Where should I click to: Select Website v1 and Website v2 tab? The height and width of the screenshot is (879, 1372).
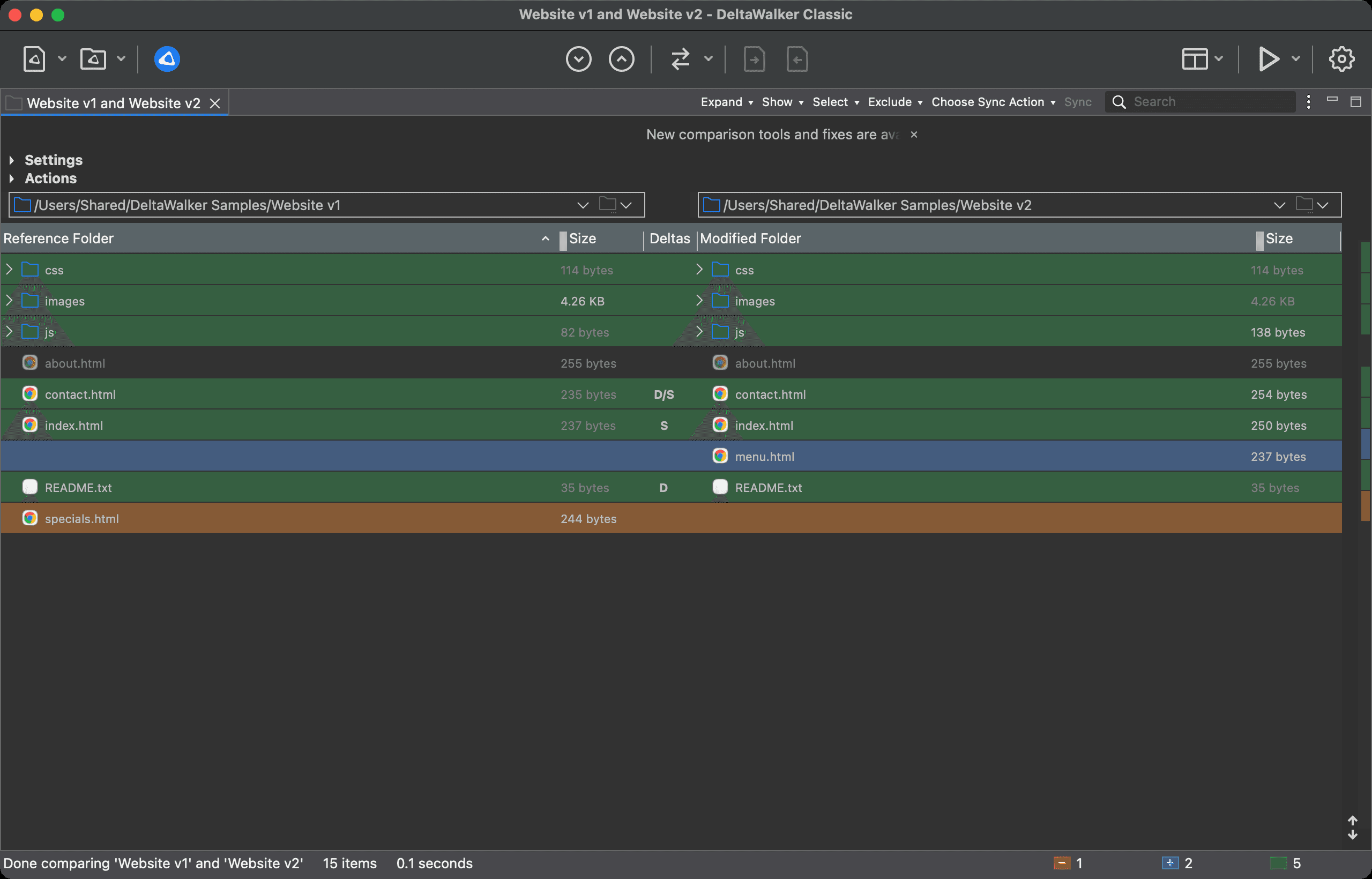(114, 103)
